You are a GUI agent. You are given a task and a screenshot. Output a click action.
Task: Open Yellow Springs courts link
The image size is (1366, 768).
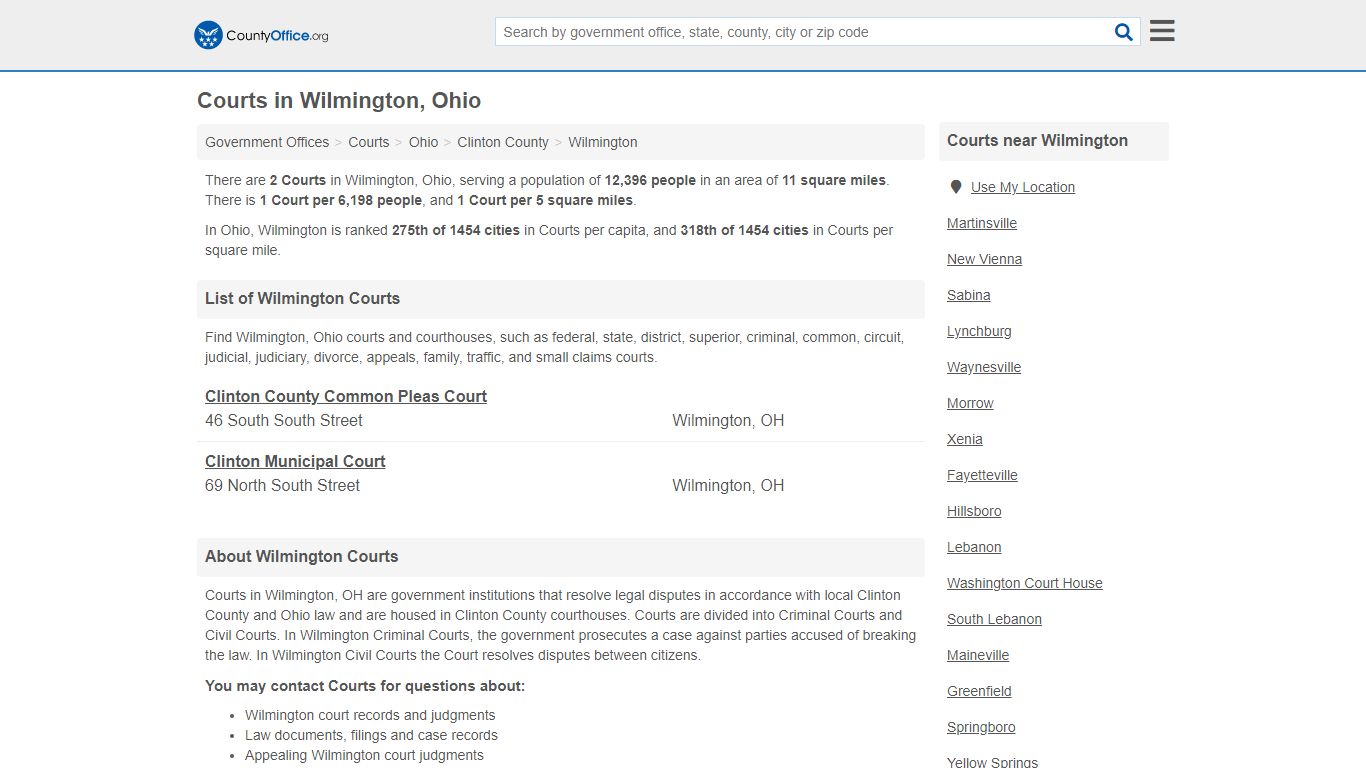(x=992, y=762)
